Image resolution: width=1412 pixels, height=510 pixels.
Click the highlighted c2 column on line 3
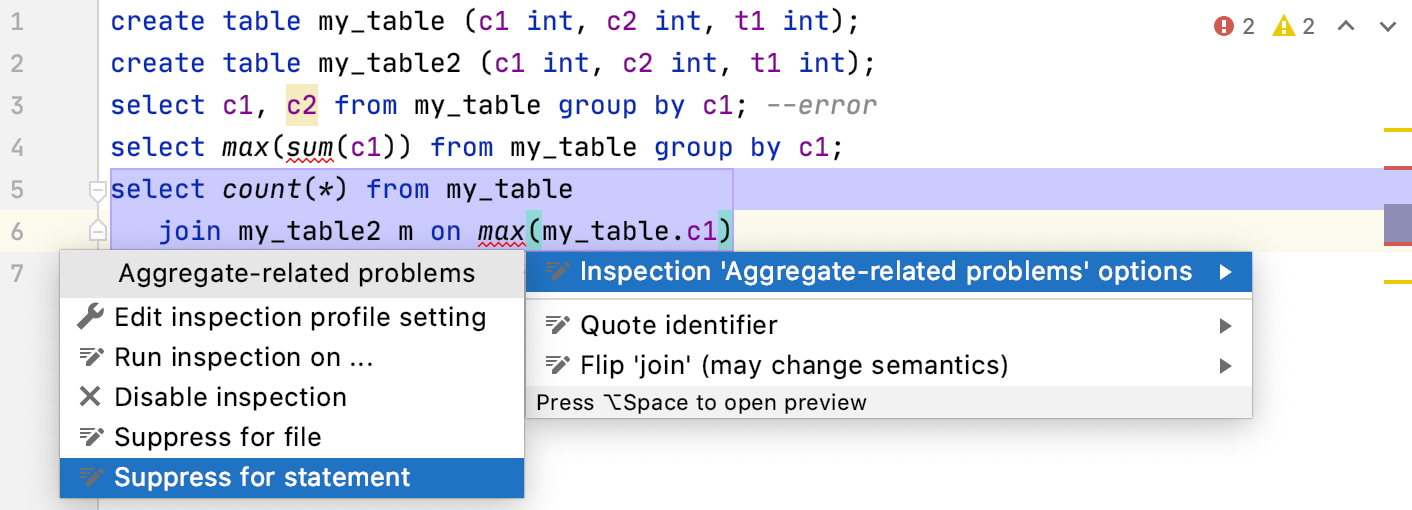click(x=302, y=105)
